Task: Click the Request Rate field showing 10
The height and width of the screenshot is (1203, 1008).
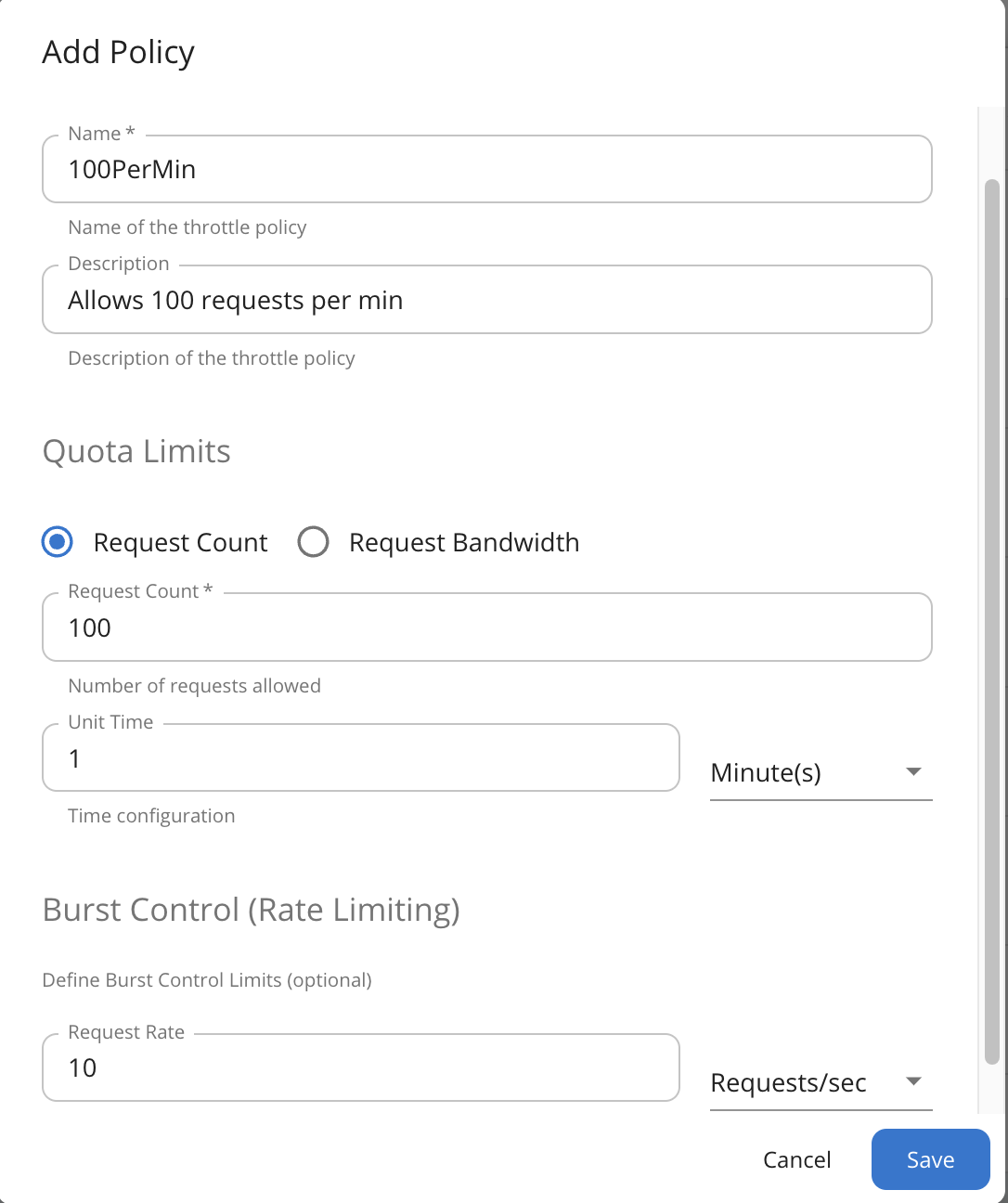Action: pos(360,1067)
